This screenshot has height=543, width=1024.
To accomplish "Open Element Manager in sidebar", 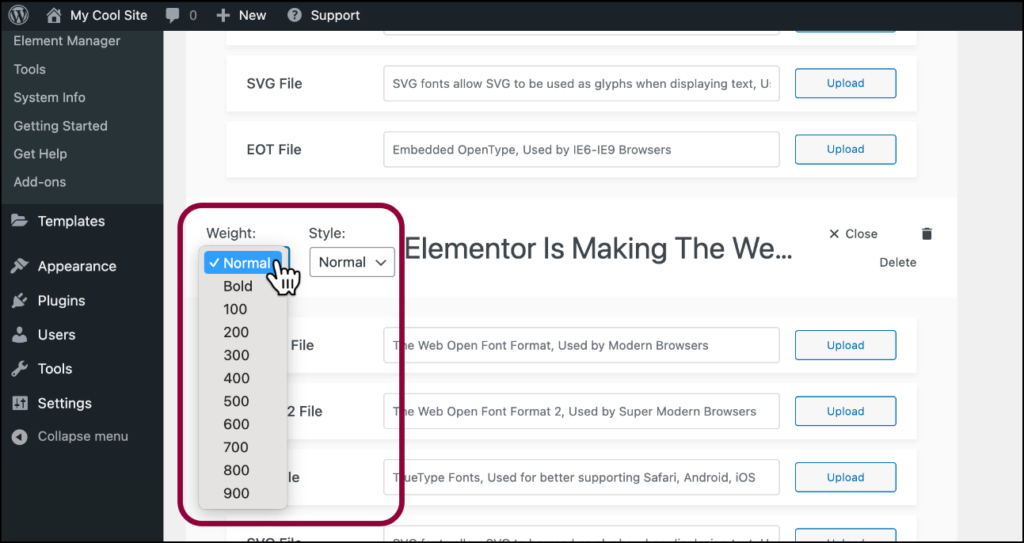I will 67,41.
